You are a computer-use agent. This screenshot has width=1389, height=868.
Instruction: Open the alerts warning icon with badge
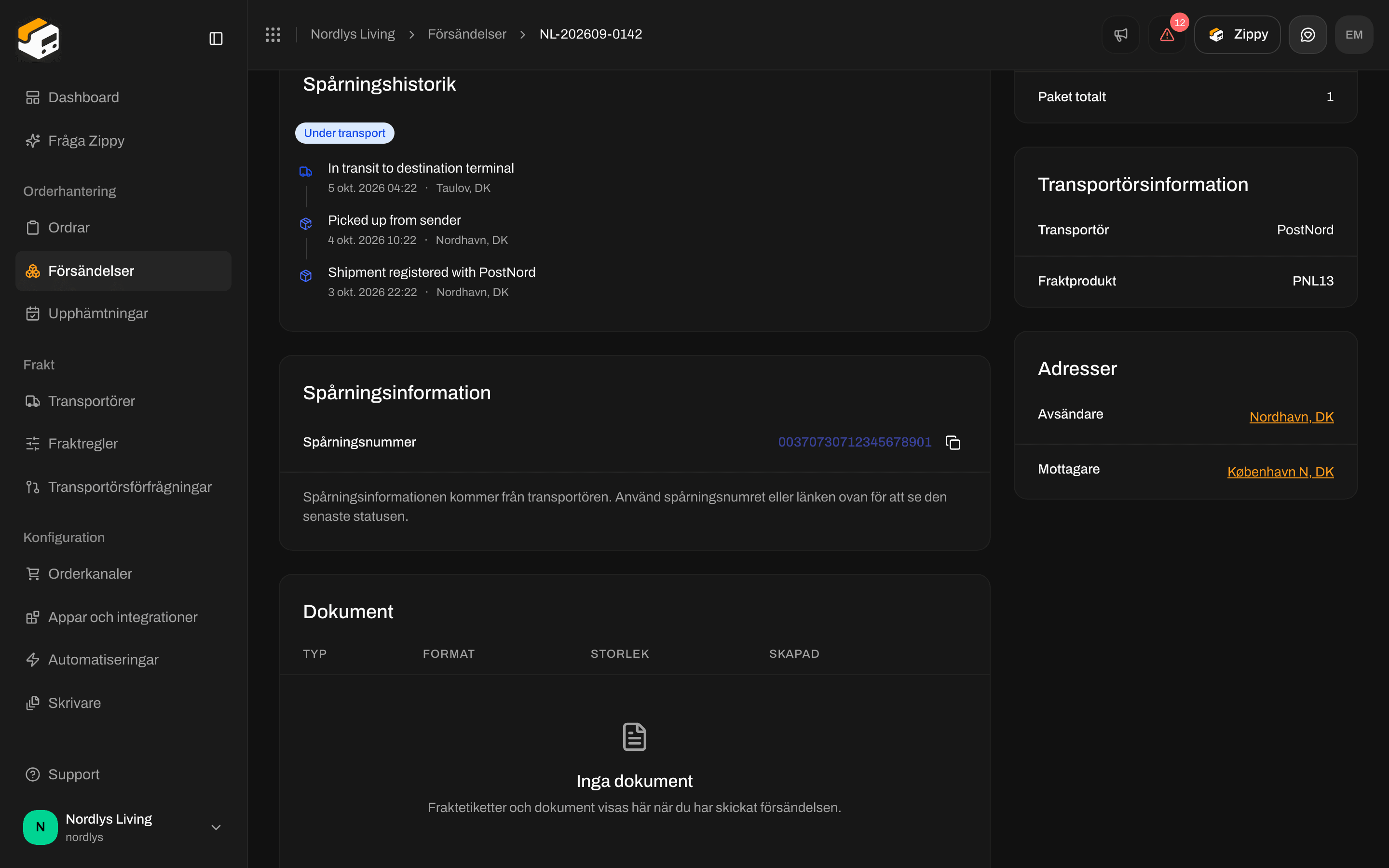coord(1167,34)
